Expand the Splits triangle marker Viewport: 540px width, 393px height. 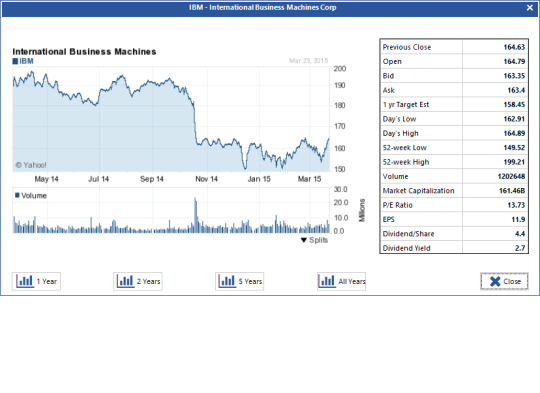tap(304, 240)
